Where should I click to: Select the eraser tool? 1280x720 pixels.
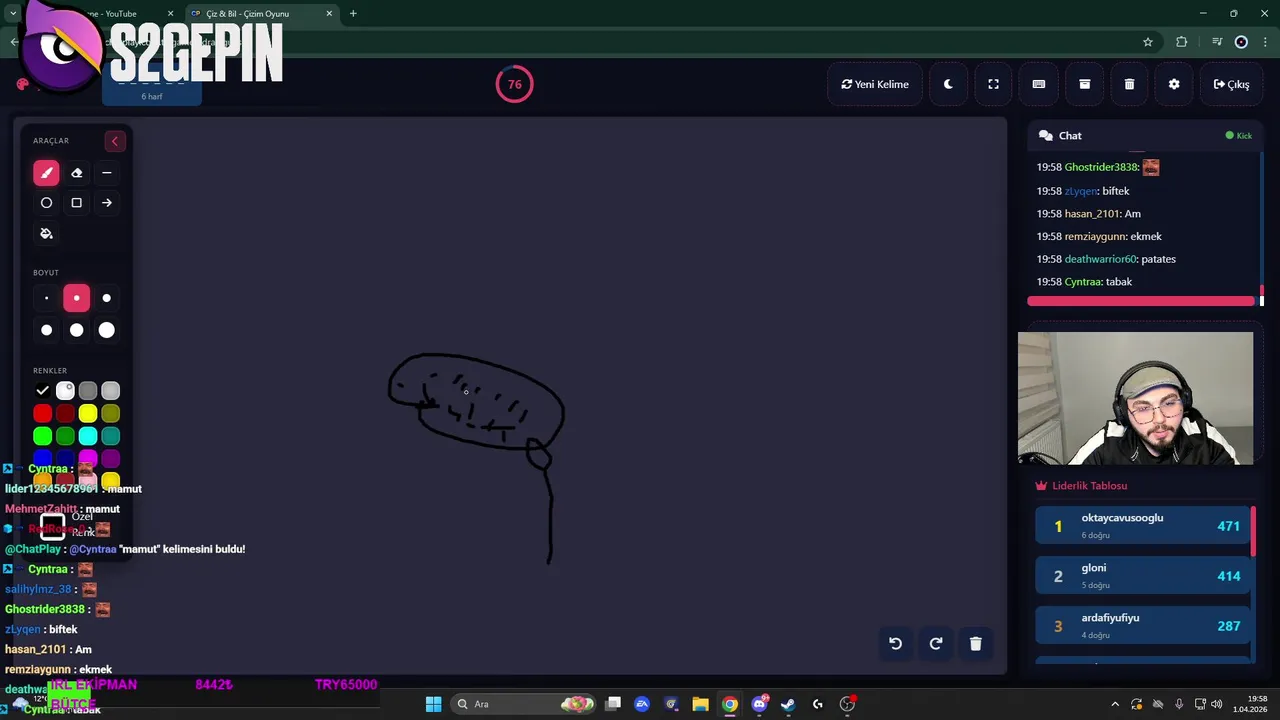click(76, 173)
